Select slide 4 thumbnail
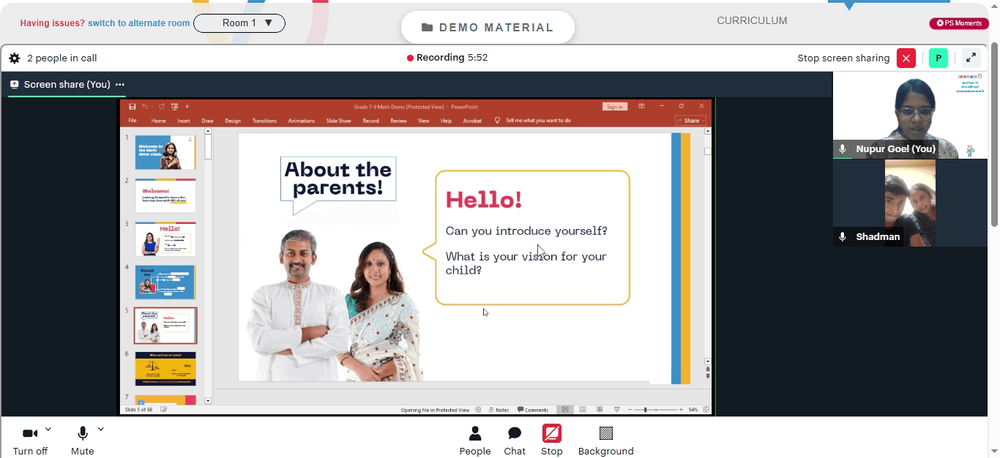Screen dimensions: 1000x458 coord(165,282)
